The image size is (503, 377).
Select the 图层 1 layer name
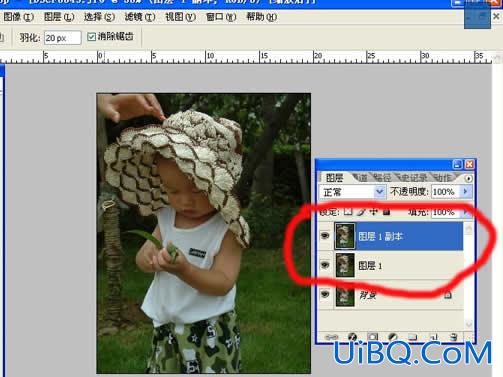click(370, 266)
